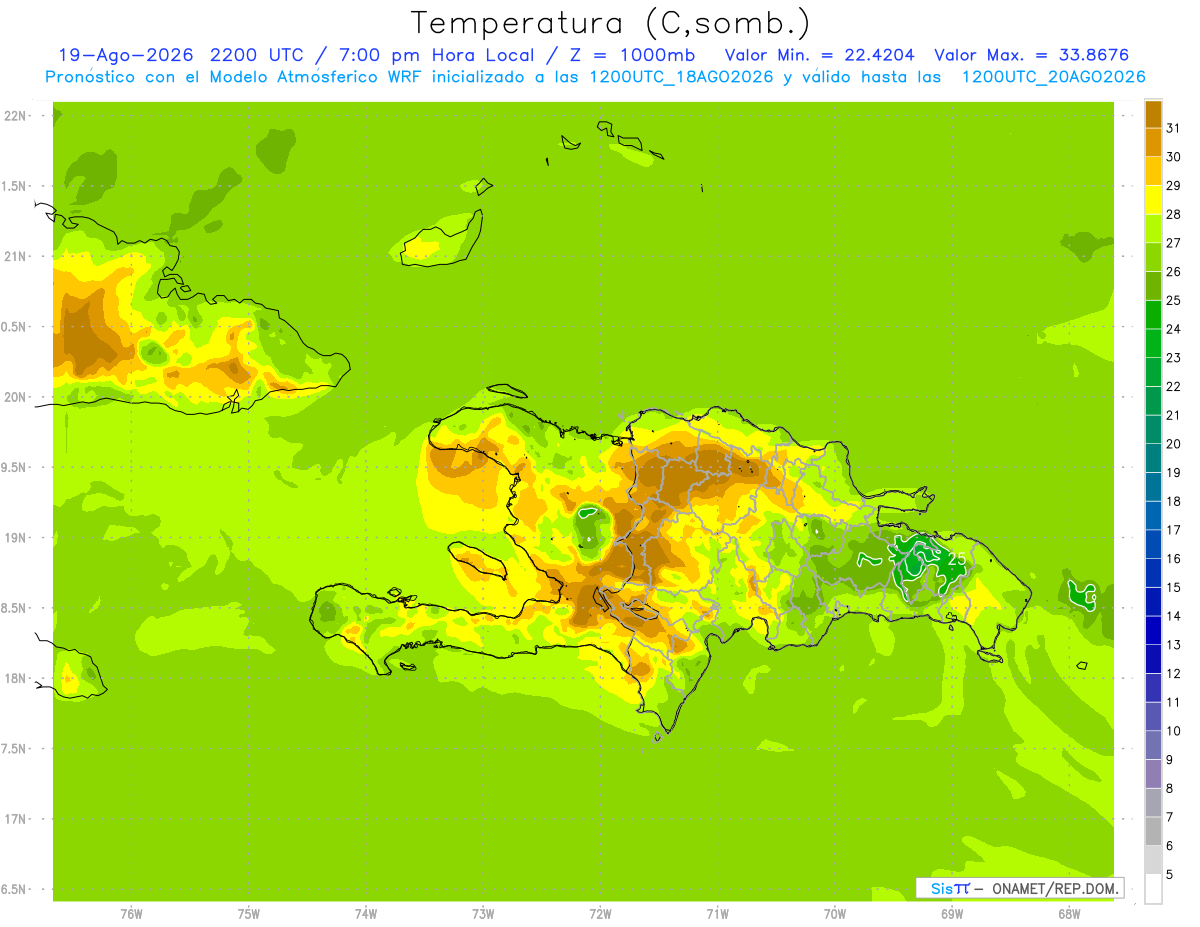The image size is (1200, 927).
Task: Click the Gonâve island outline west of Haiti
Action: [479, 562]
